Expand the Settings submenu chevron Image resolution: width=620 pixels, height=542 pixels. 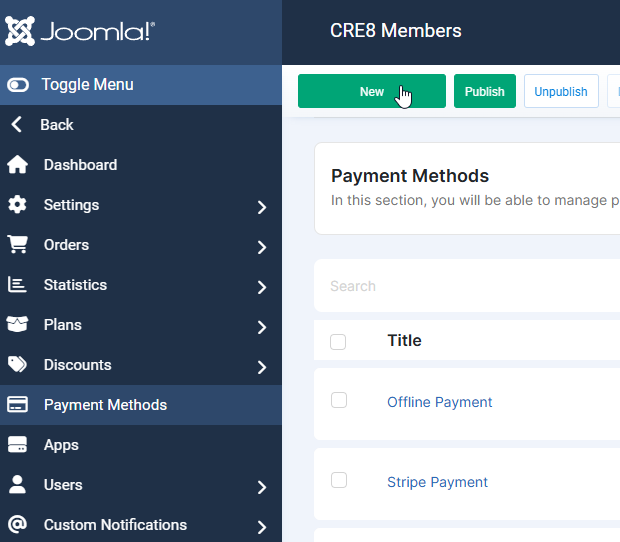click(262, 207)
